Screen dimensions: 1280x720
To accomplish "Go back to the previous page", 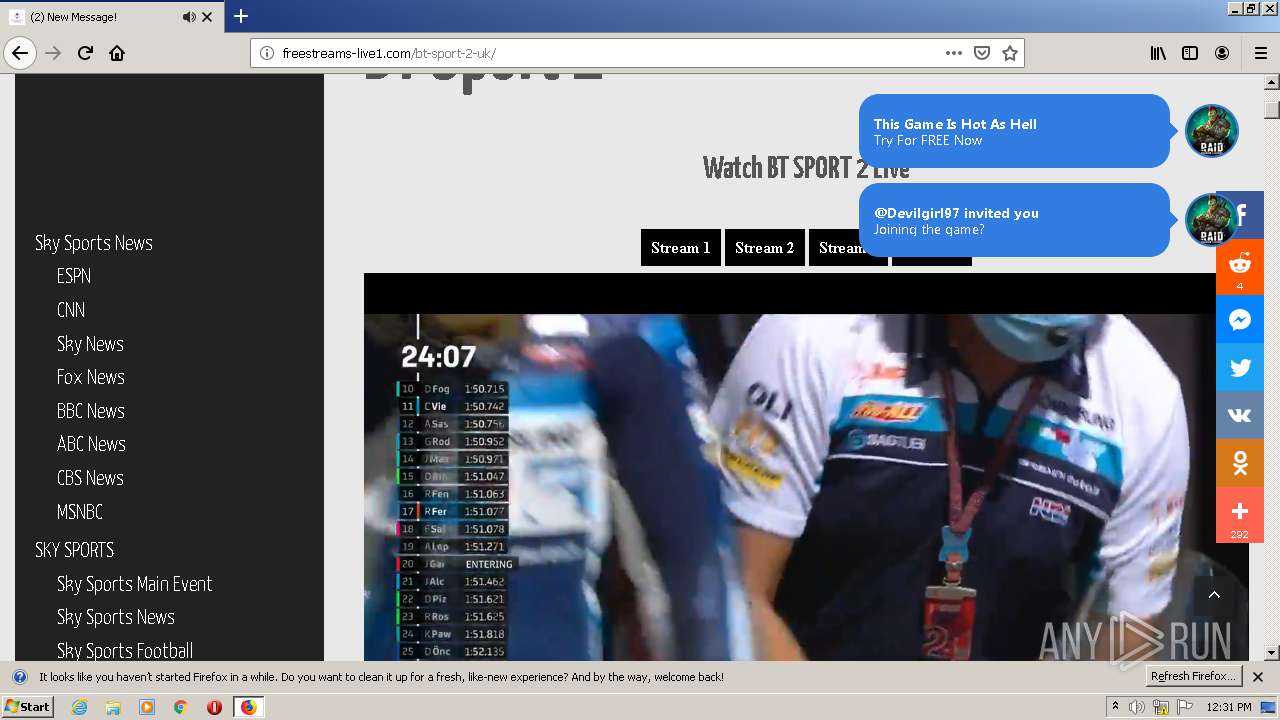I will [x=20, y=53].
